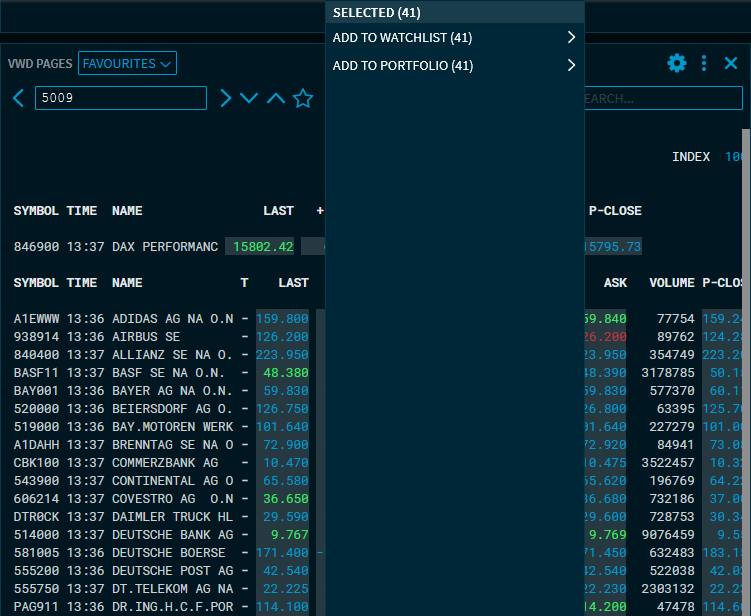Click the VOLUME column header
The width and height of the screenshot is (751, 616).
click(671, 283)
